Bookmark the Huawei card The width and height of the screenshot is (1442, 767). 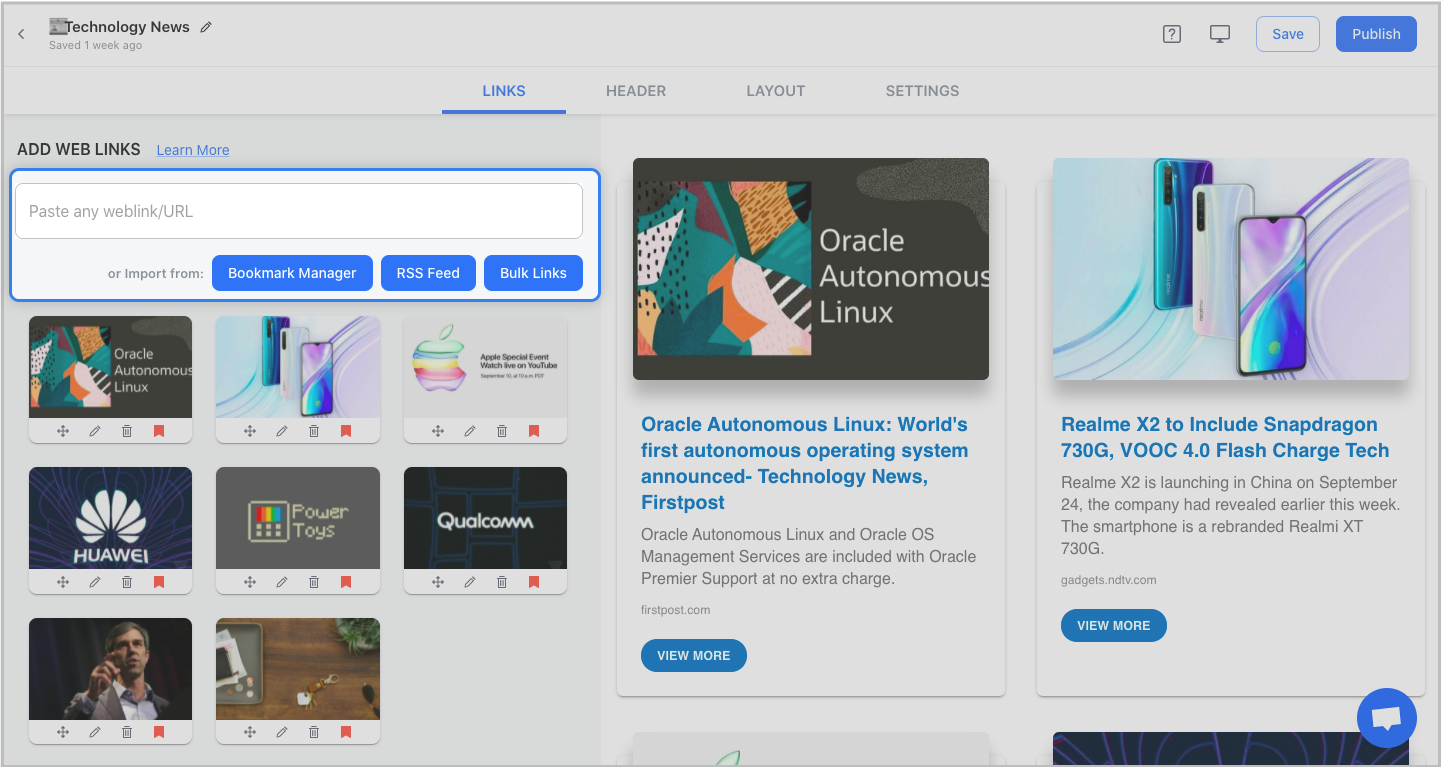click(159, 582)
